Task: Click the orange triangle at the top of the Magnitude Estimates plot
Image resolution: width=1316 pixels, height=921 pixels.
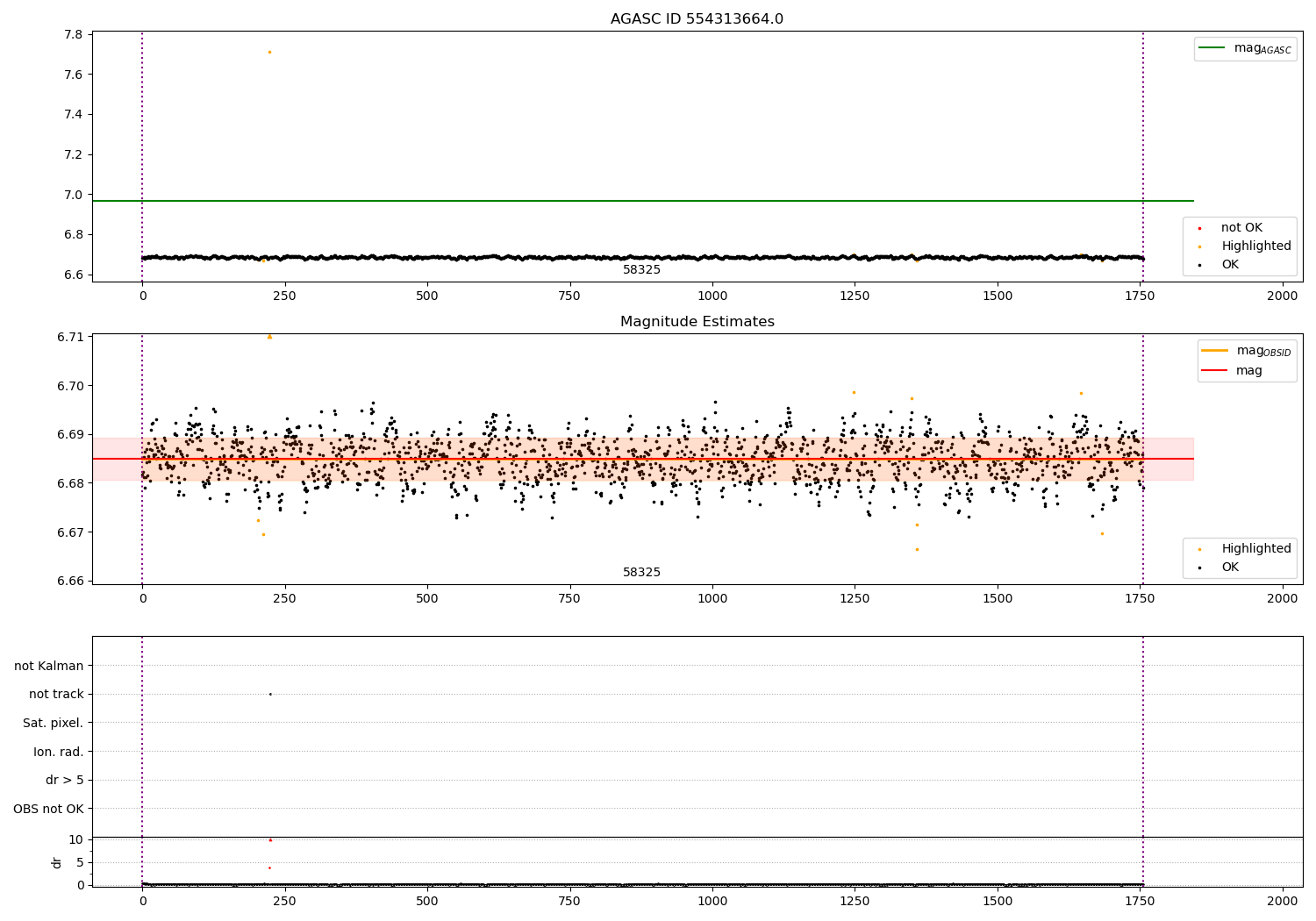Action: [269, 337]
